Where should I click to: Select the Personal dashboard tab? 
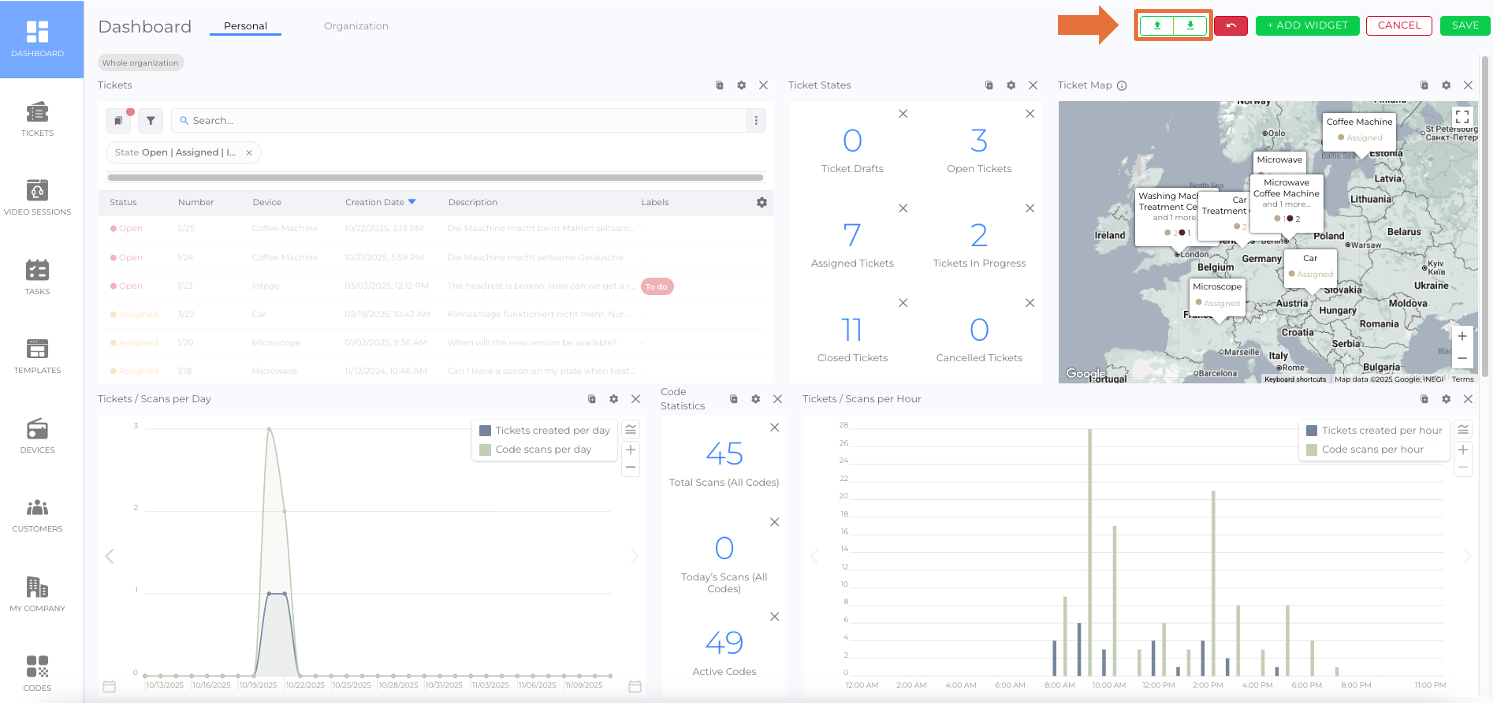coord(245,26)
